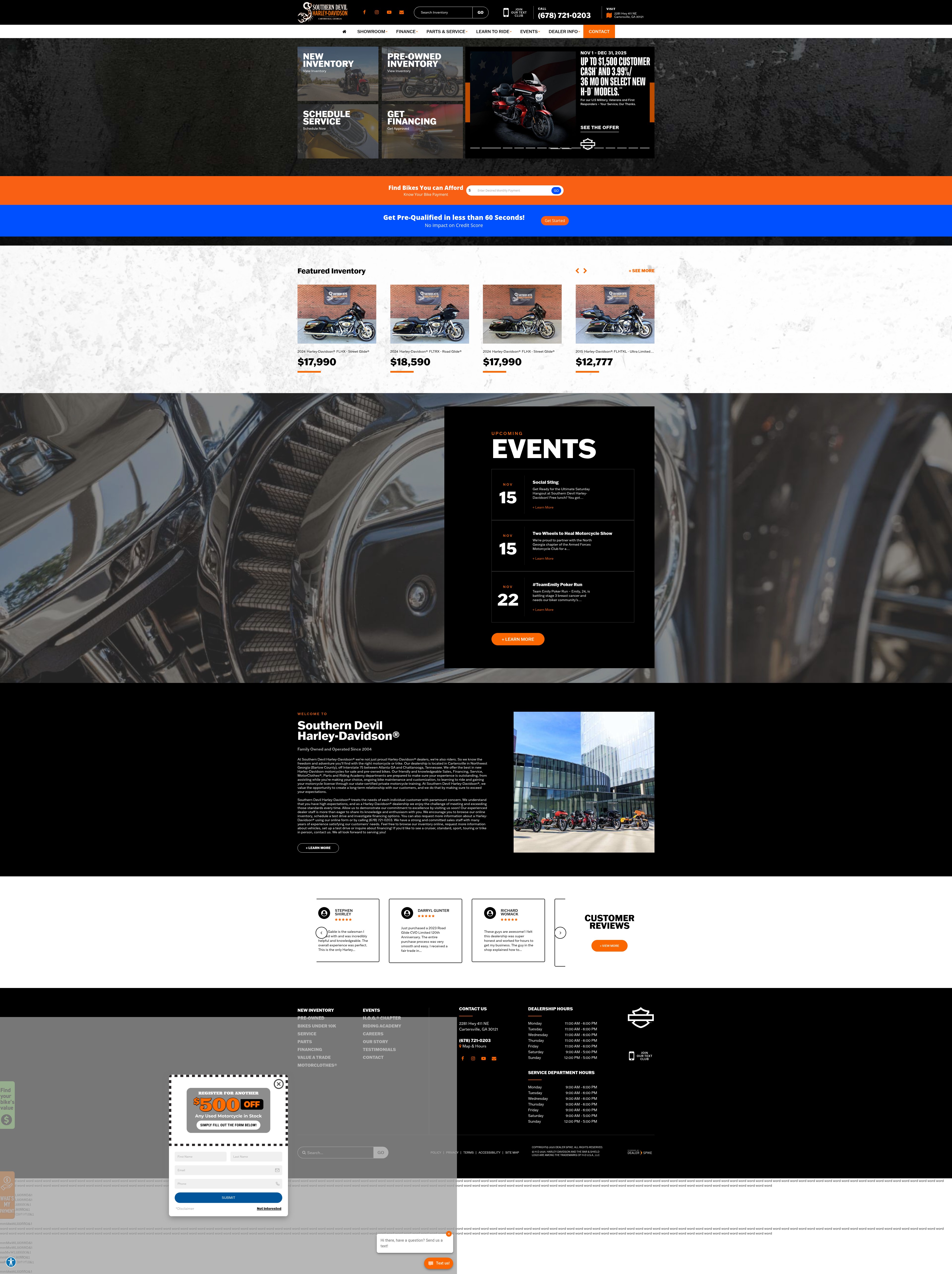The width and height of the screenshot is (952, 1274).
Task: Click the Email field in popup
Action: 228,1170
